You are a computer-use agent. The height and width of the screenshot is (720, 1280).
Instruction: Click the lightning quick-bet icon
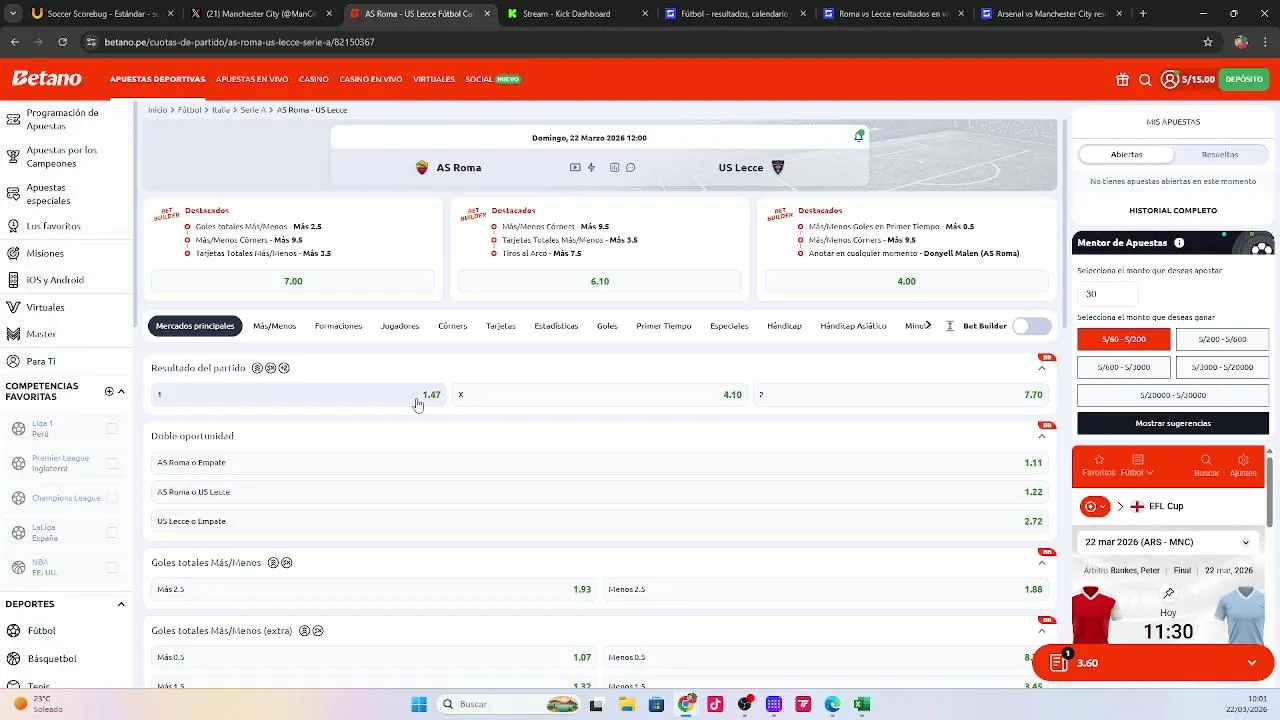(x=591, y=167)
